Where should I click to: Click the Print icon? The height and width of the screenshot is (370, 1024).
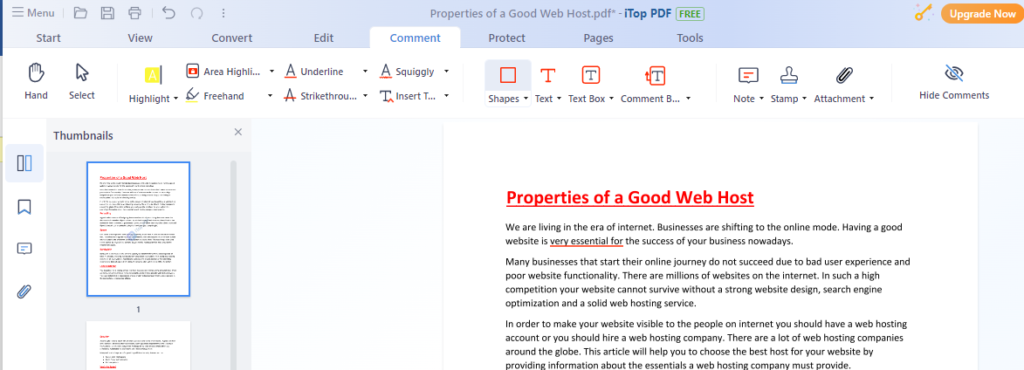point(135,13)
